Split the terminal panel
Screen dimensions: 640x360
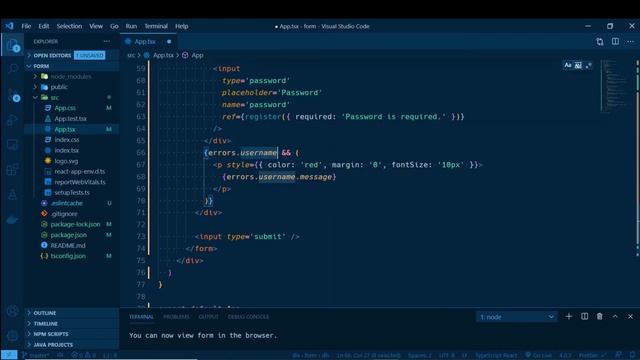[584, 316]
